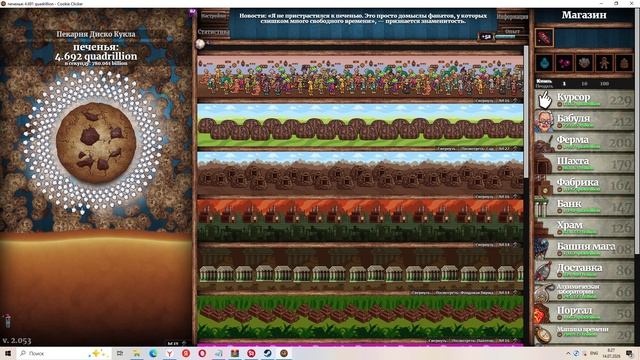Image resolution: width=640 pixels, height=360 pixels.
Task: Click the Машина времени clock icon
Action: coord(544,334)
